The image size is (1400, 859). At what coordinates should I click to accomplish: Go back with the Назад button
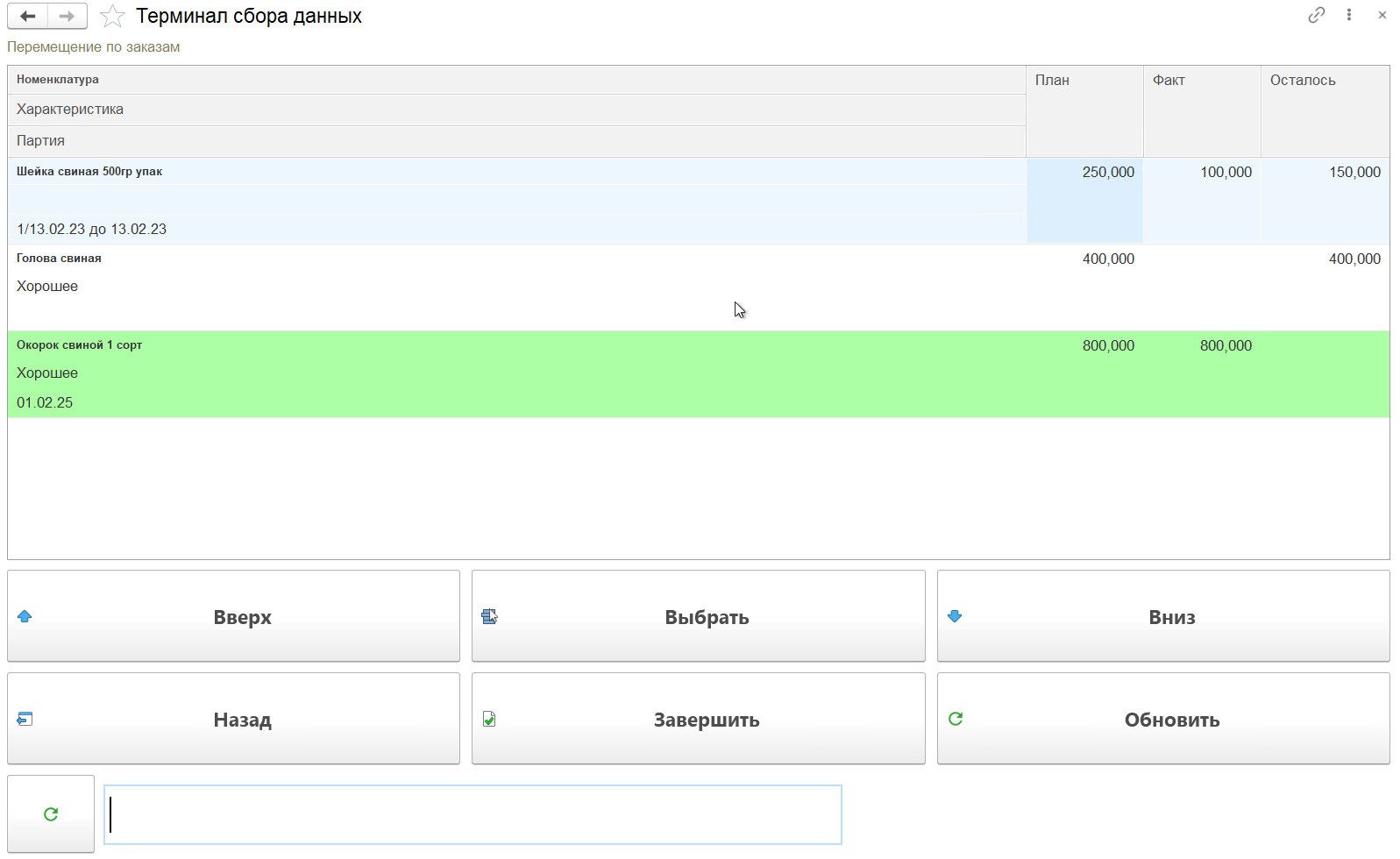pyautogui.click(x=233, y=719)
